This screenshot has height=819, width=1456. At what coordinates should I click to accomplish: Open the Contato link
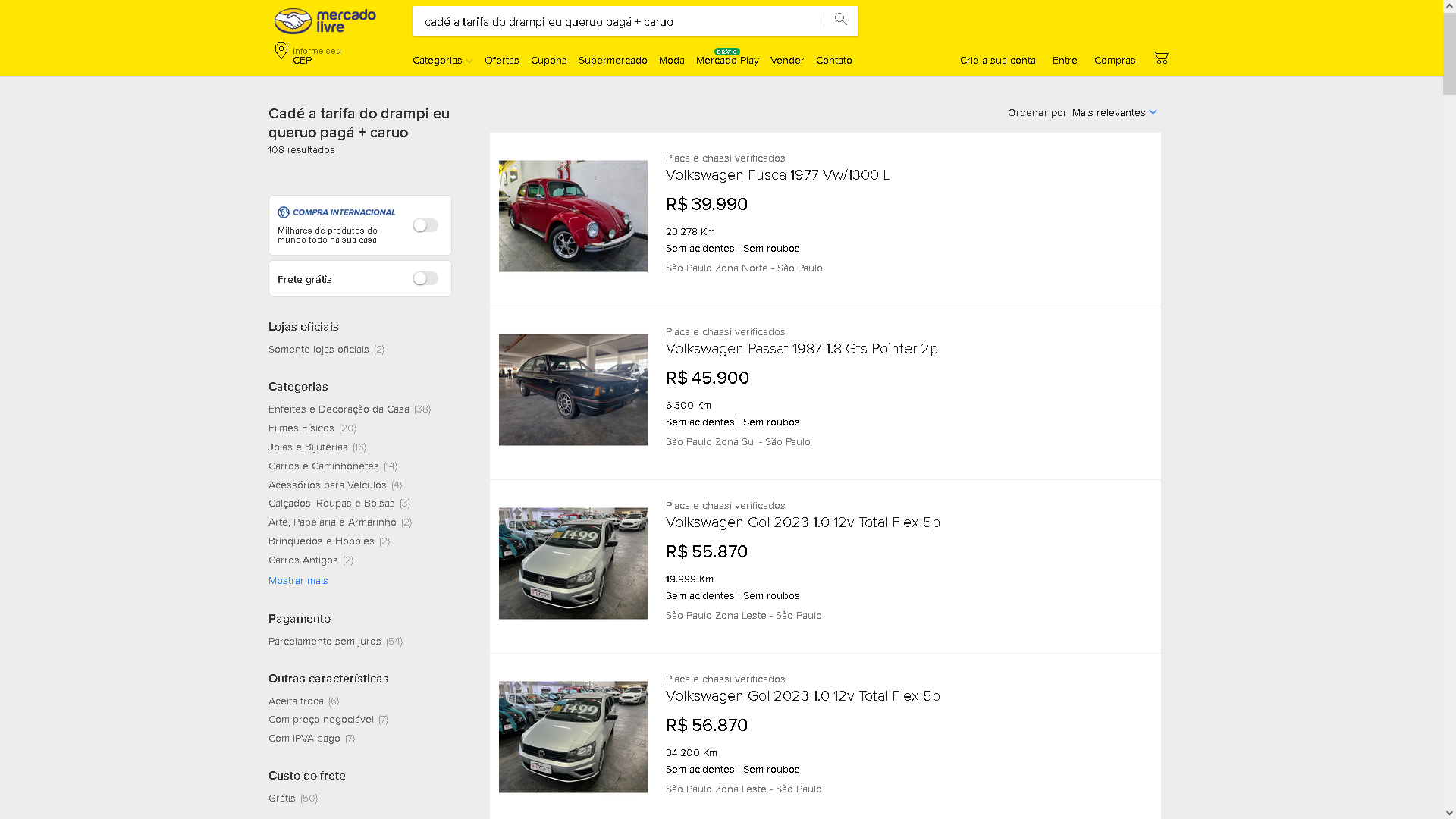point(833,60)
